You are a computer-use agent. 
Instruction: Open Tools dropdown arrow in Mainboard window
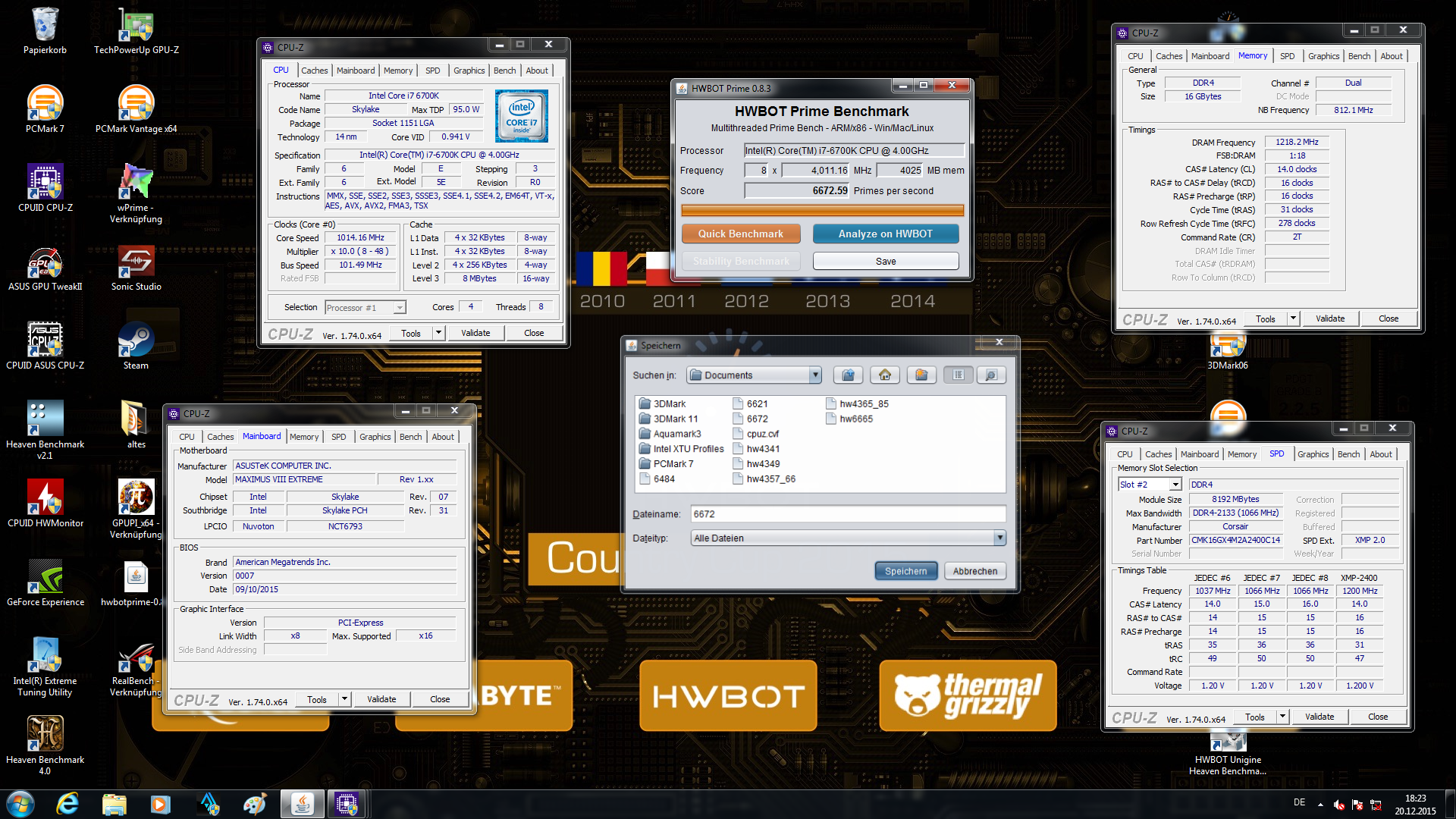pos(344,699)
